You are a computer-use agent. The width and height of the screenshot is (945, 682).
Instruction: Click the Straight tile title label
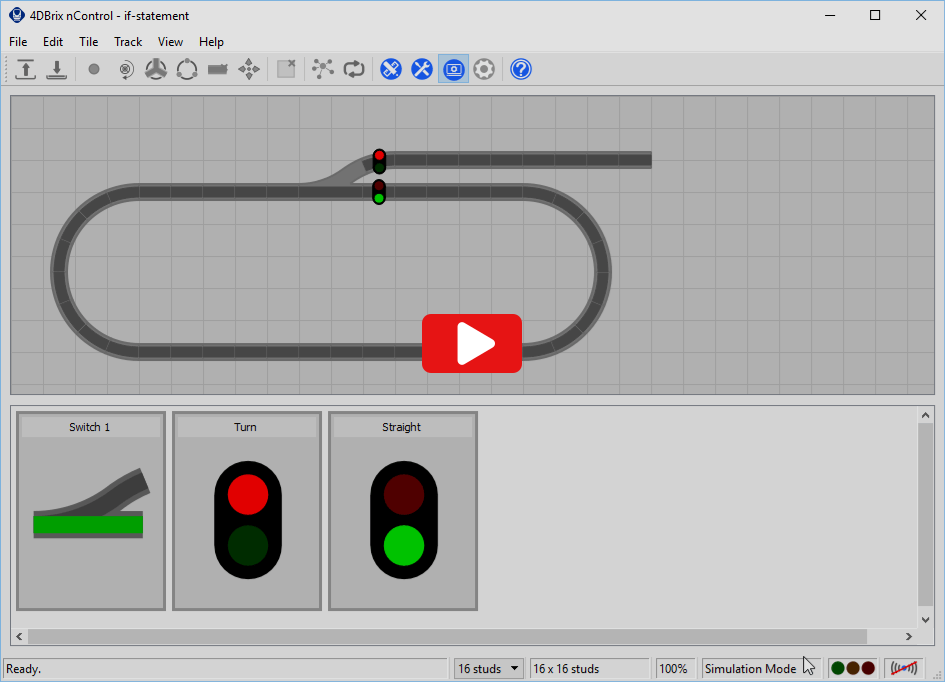(x=401, y=427)
